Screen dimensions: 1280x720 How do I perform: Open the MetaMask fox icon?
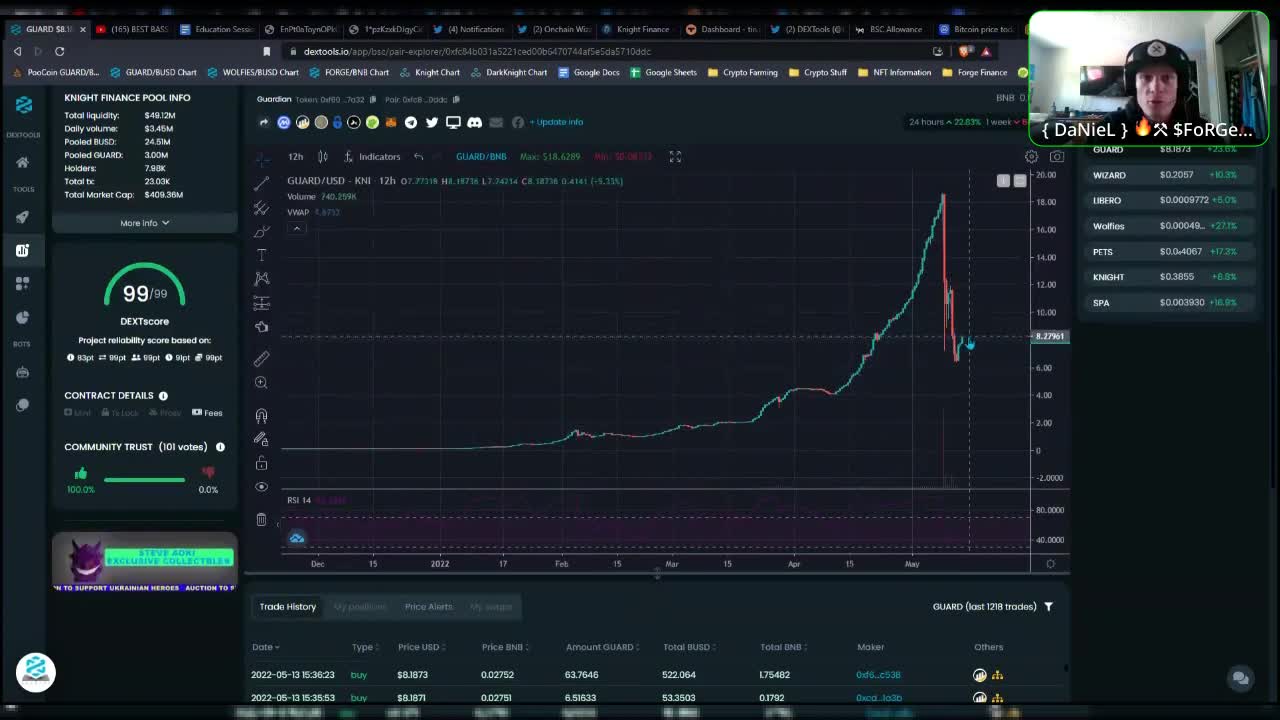point(390,122)
